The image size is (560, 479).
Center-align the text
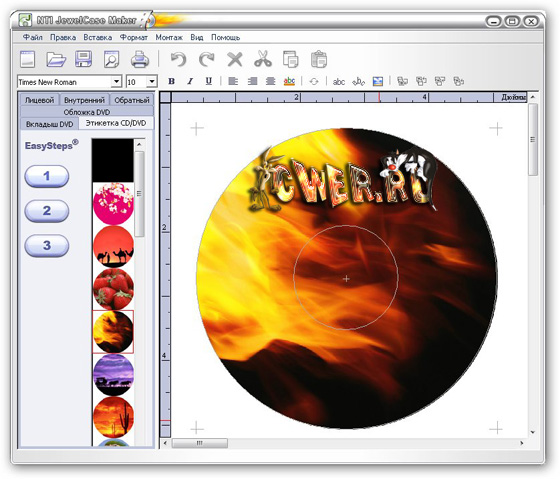pyautogui.click(x=270, y=81)
